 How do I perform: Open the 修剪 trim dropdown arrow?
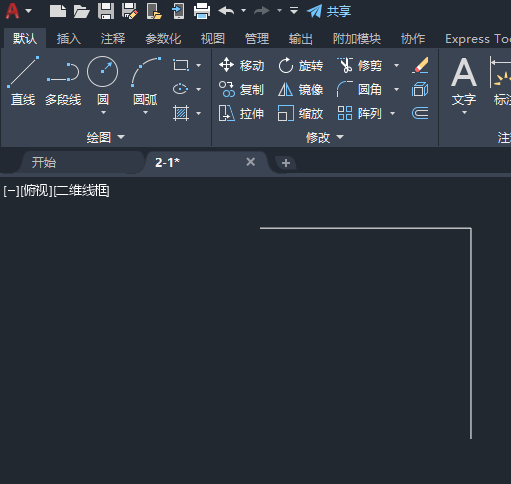coord(396,65)
